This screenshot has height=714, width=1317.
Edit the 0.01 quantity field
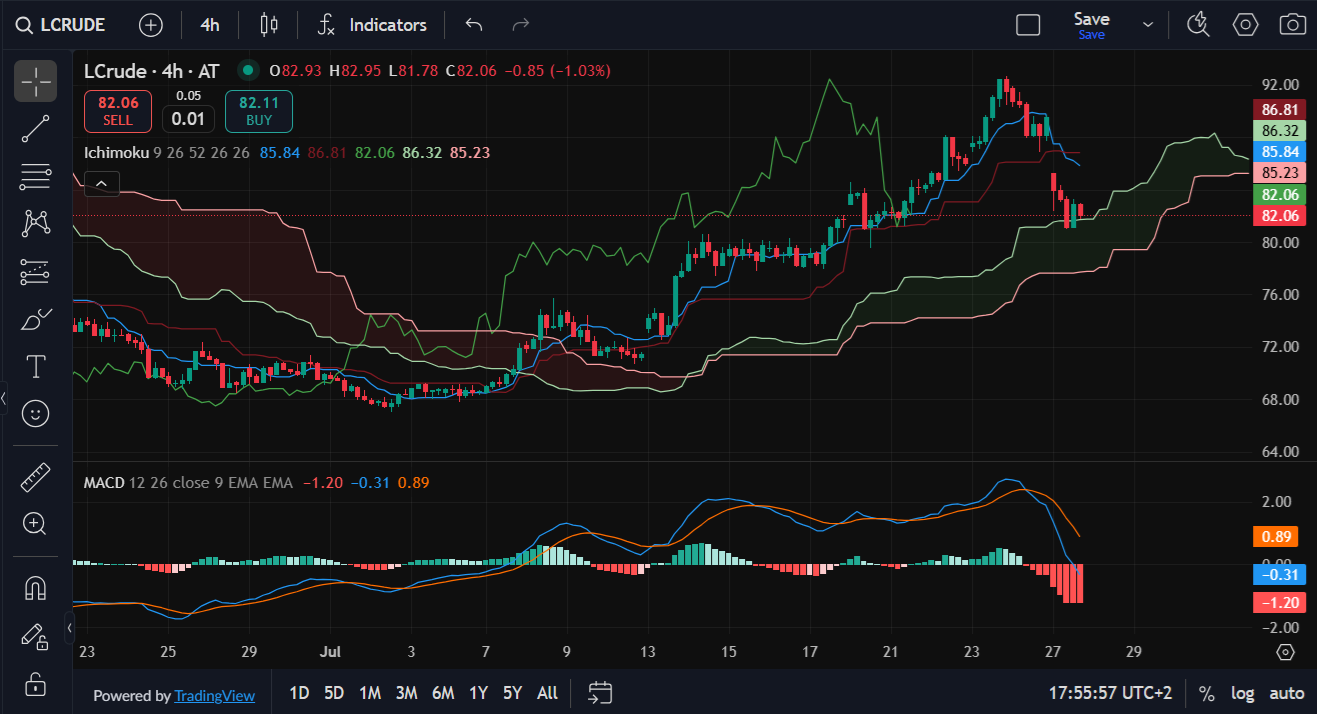(x=188, y=119)
